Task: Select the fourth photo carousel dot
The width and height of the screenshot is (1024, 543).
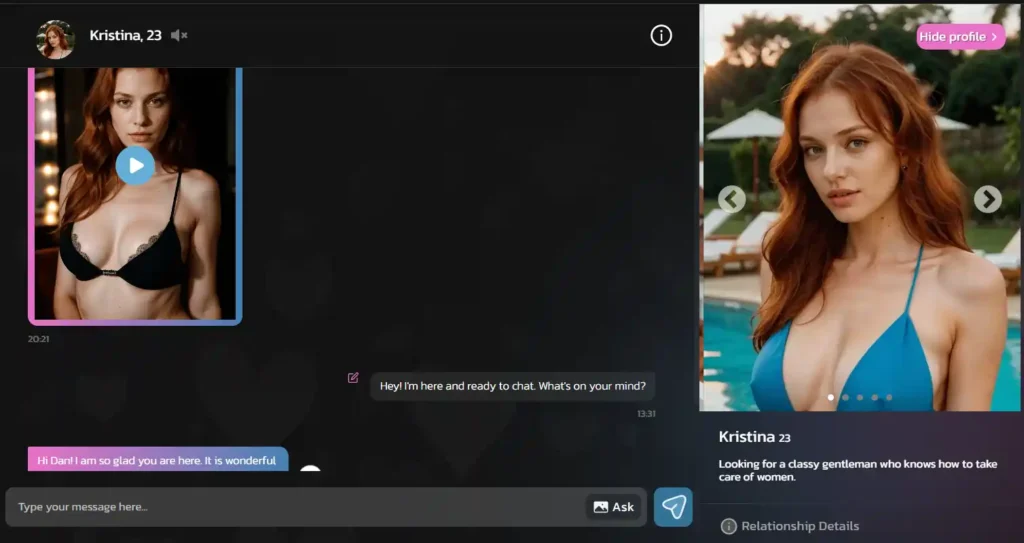Action: tap(874, 397)
